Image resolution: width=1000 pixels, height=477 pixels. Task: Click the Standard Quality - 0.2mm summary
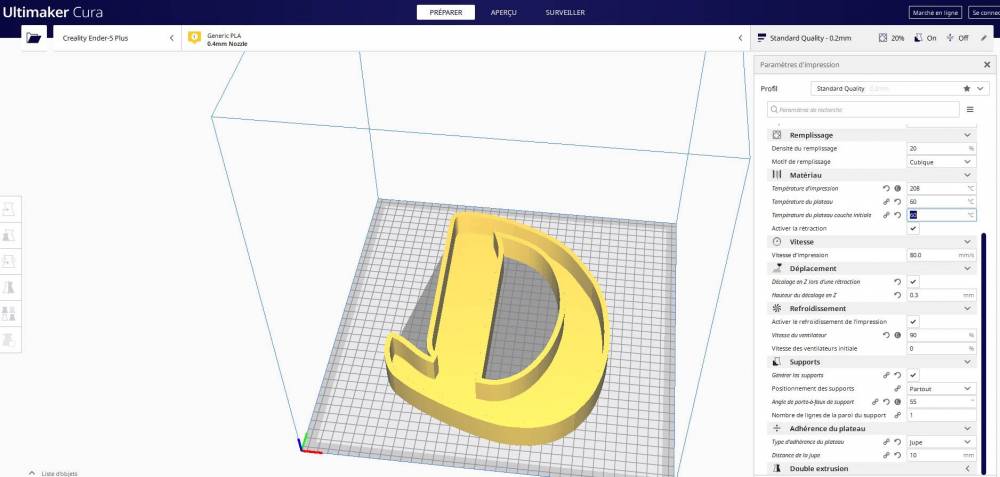click(x=804, y=38)
